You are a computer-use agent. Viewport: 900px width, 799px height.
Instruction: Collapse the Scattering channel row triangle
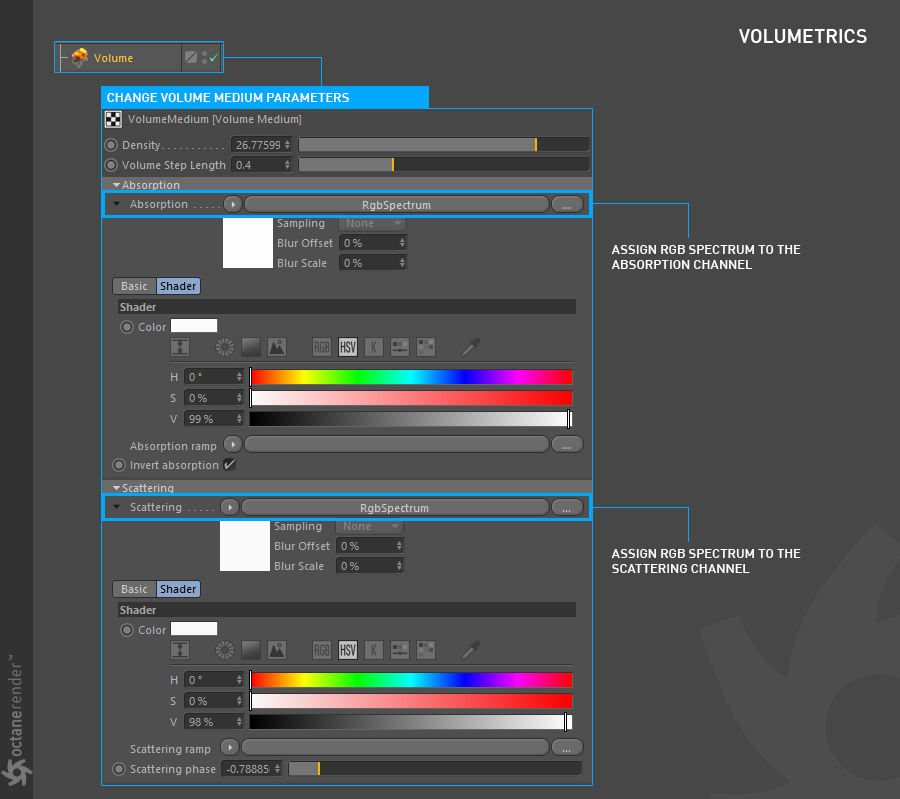point(117,507)
